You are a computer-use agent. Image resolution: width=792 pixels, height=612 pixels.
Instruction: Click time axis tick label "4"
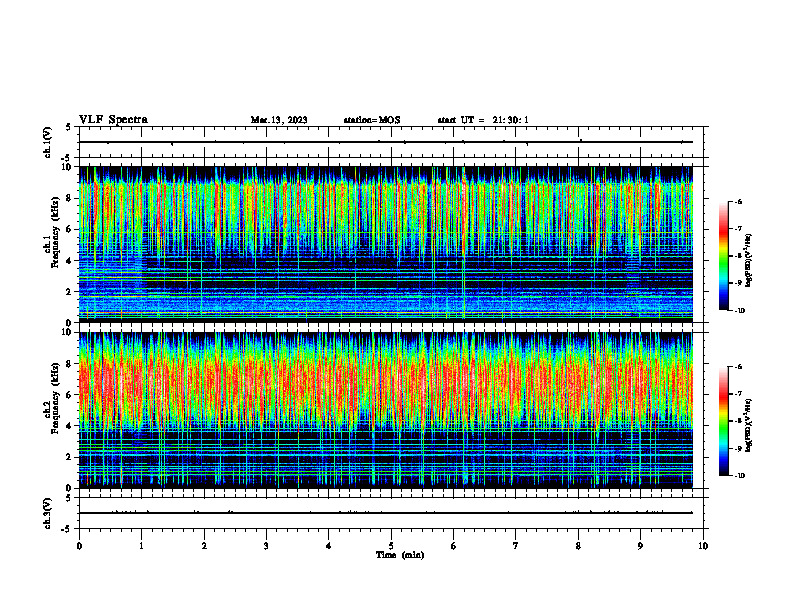[329, 546]
